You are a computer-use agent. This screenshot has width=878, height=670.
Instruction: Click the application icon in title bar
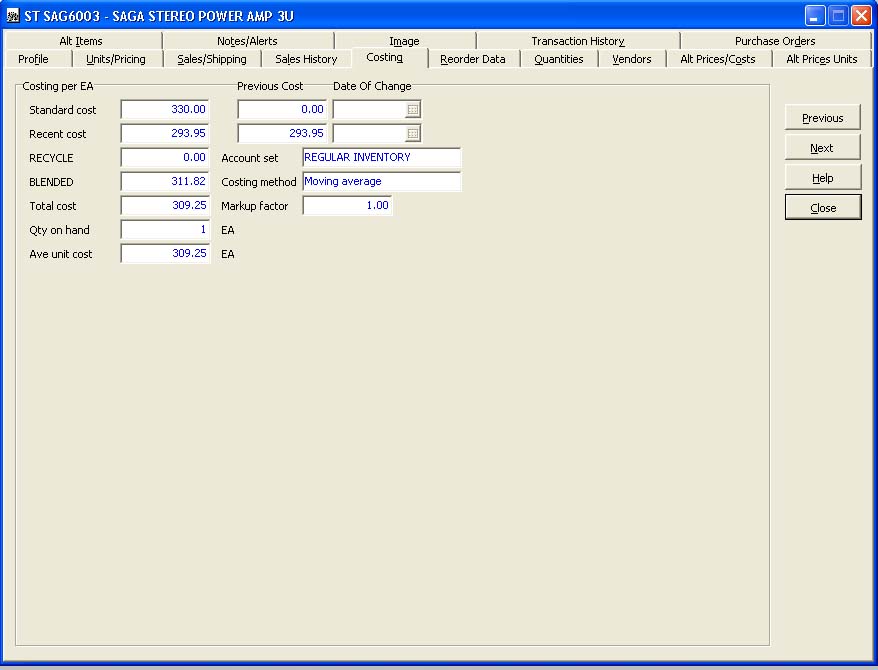[13, 16]
